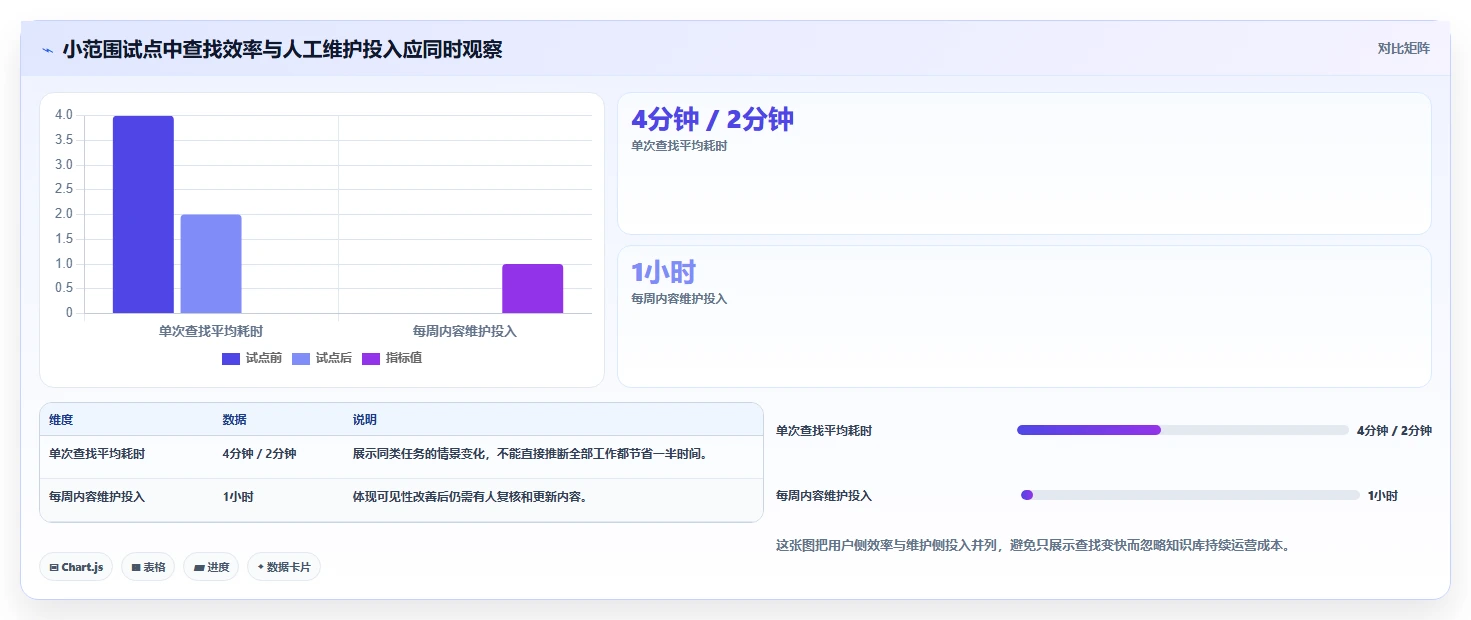Click the 每周内容维护投入 progress bar
Screen dimensions: 1471x620
[x=1190, y=495]
